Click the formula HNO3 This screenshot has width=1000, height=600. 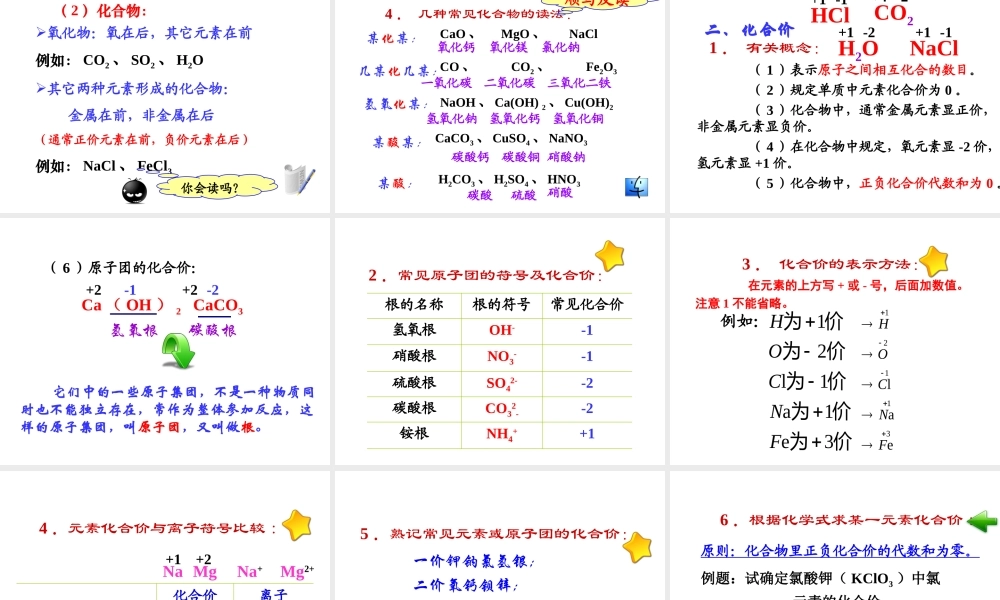point(564,180)
